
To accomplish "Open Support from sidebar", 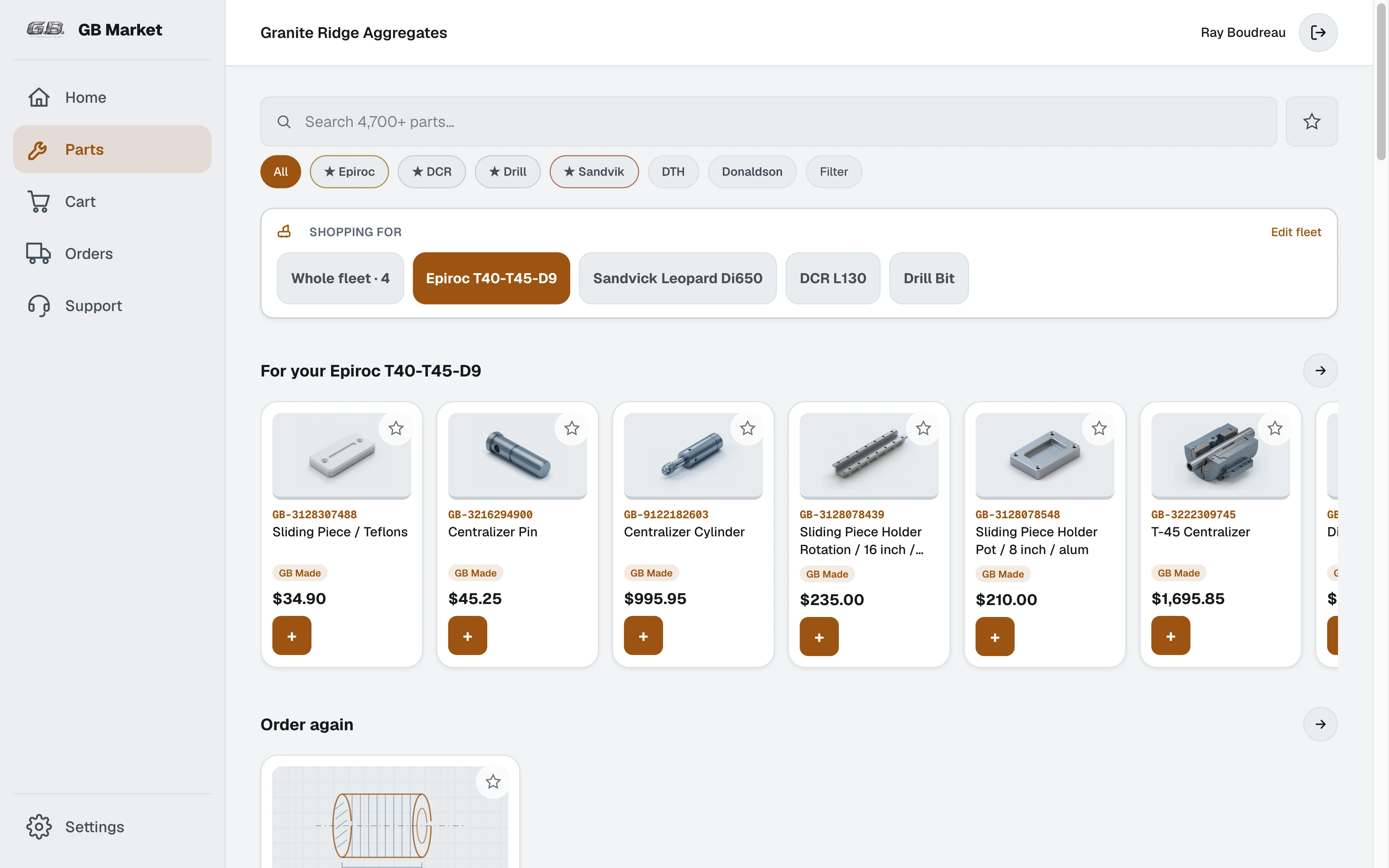I will tap(112, 306).
